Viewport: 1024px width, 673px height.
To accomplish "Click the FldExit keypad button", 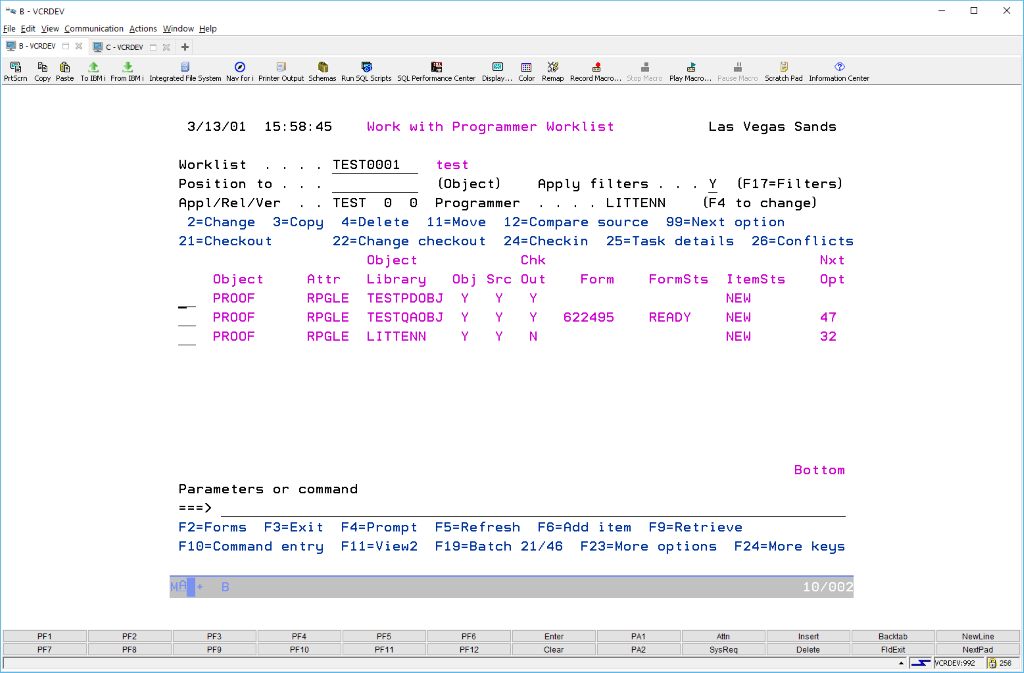I will (893, 650).
